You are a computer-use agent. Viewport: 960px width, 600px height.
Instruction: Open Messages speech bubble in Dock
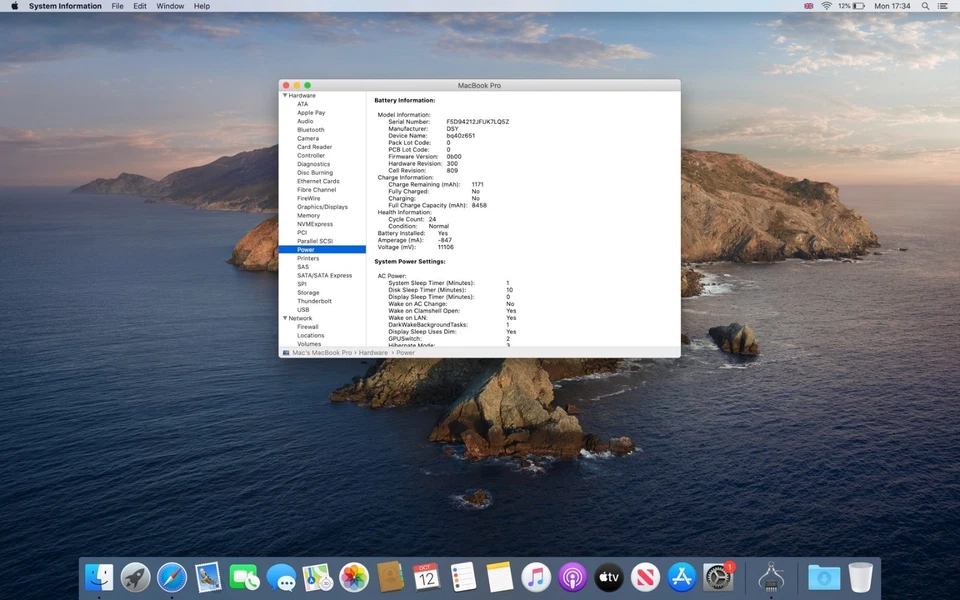click(x=281, y=577)
